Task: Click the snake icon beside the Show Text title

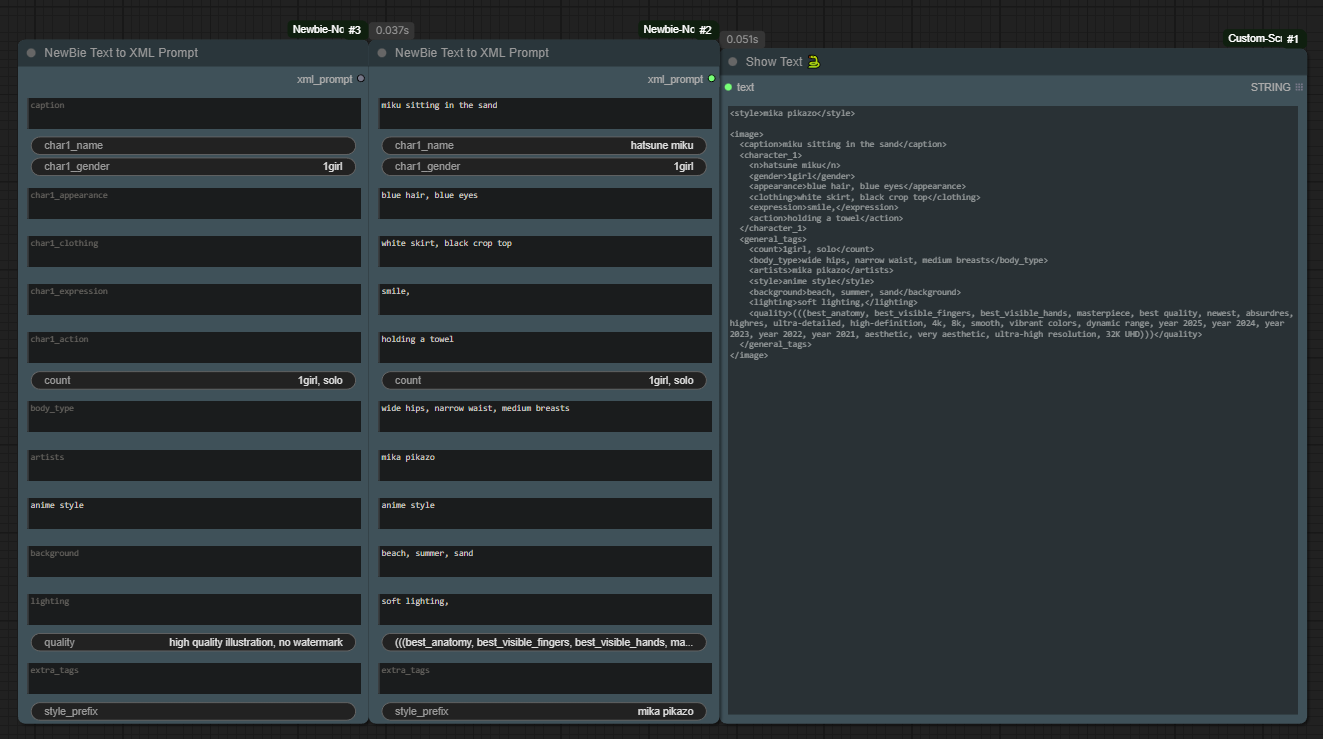Action: point(814,62)
